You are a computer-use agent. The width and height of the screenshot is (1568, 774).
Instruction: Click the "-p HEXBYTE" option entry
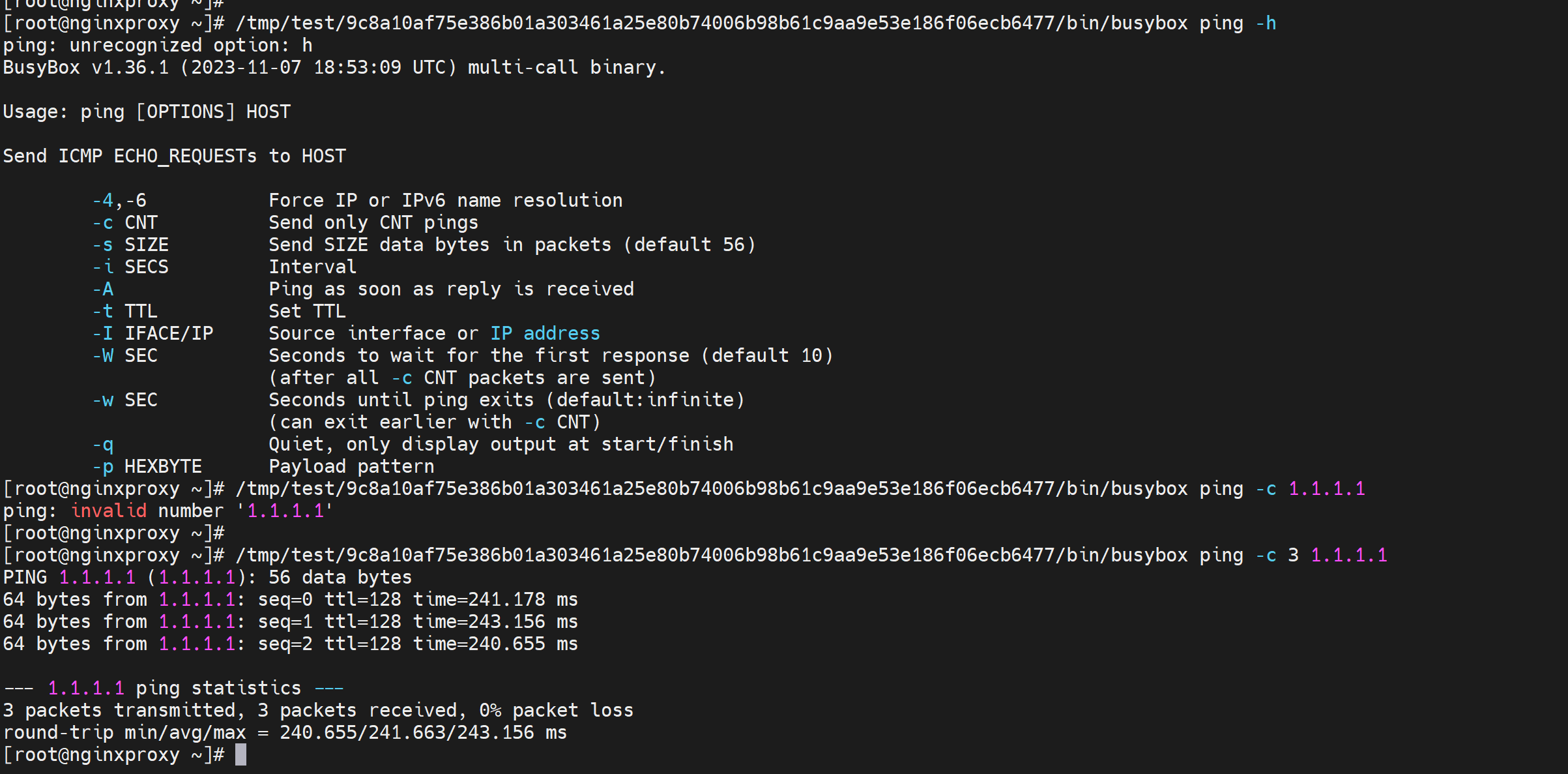click(x=147, y=466)
